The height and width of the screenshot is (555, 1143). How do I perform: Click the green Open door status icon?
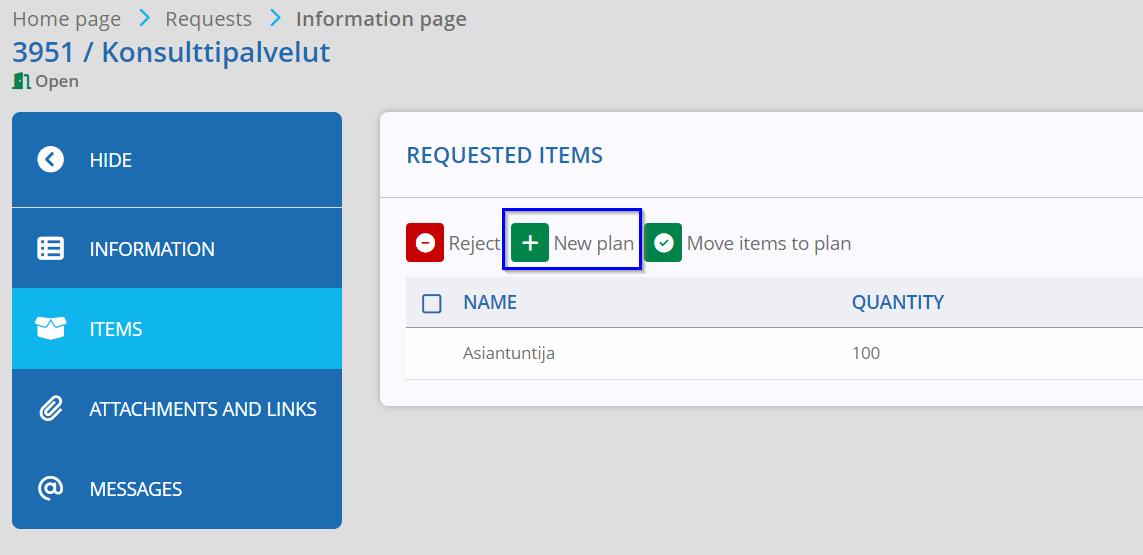click(x=21, y=81)
